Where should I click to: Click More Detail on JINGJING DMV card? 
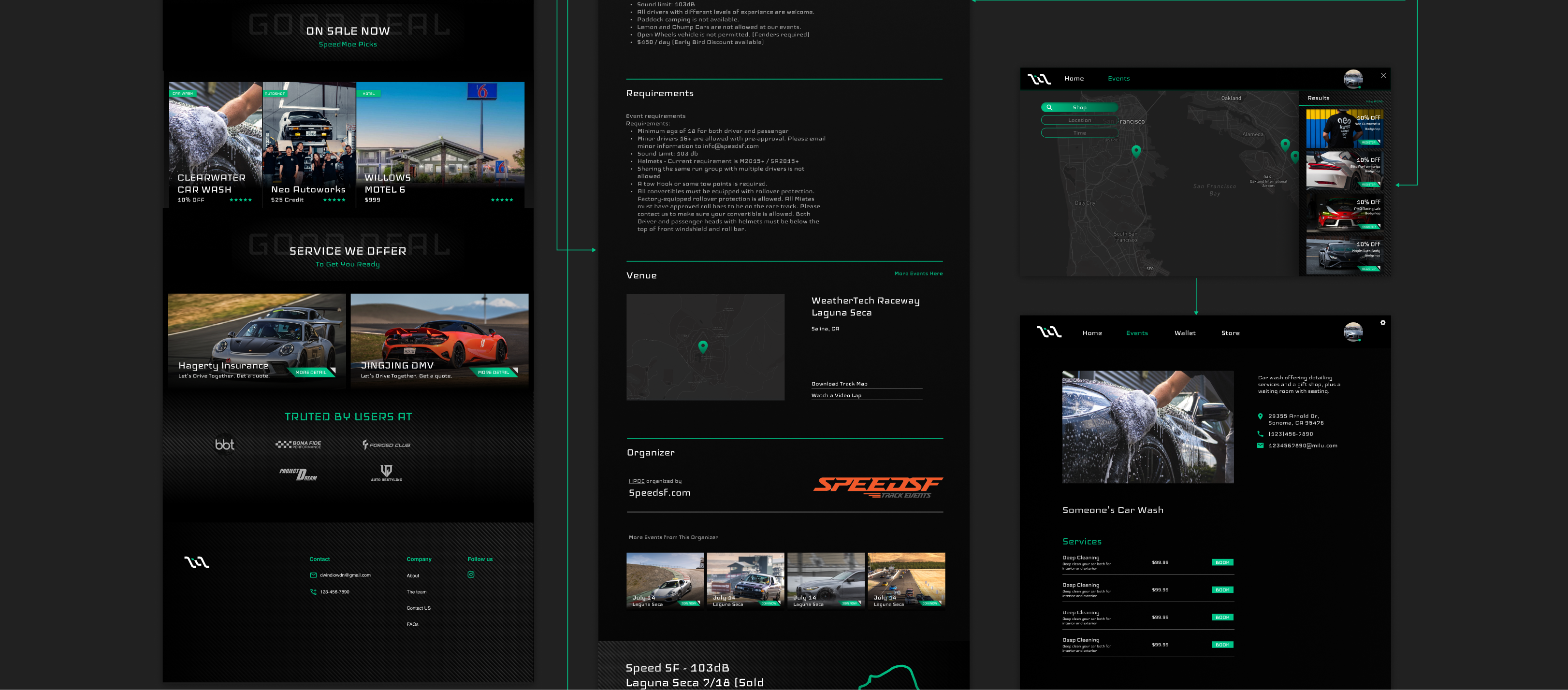pyautogui.click(x=494, y=372)
